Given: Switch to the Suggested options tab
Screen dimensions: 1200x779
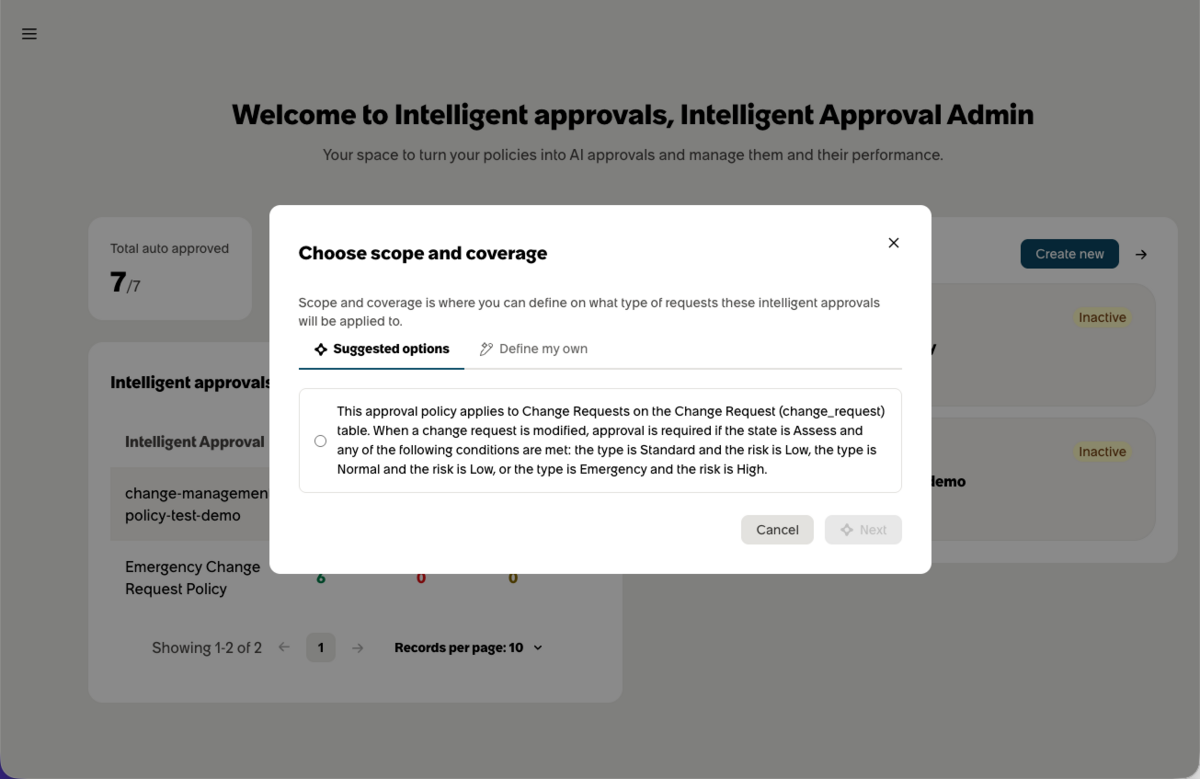Looking at the screenshot, I should (382, 349).
